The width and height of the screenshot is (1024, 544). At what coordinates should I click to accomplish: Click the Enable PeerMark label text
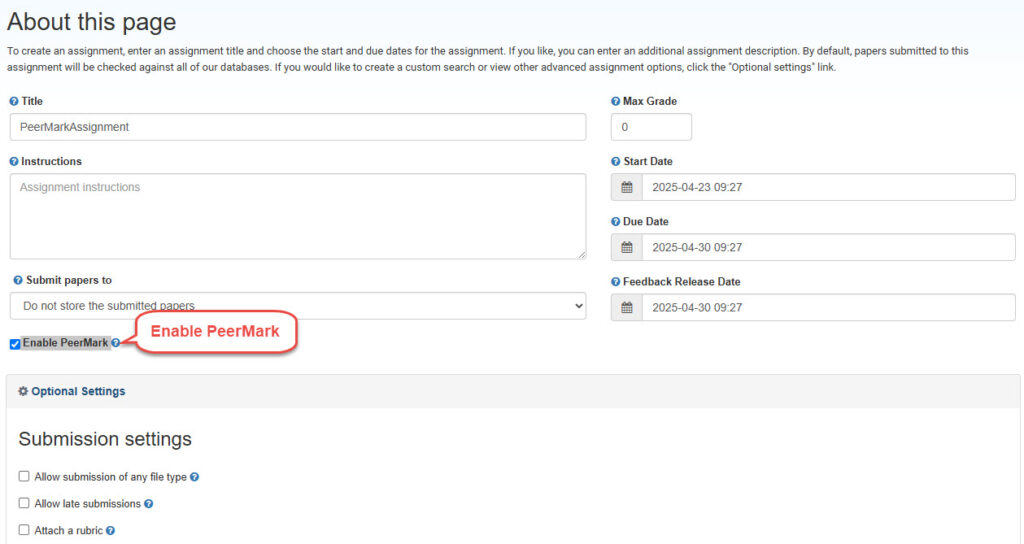coord(65,343)
